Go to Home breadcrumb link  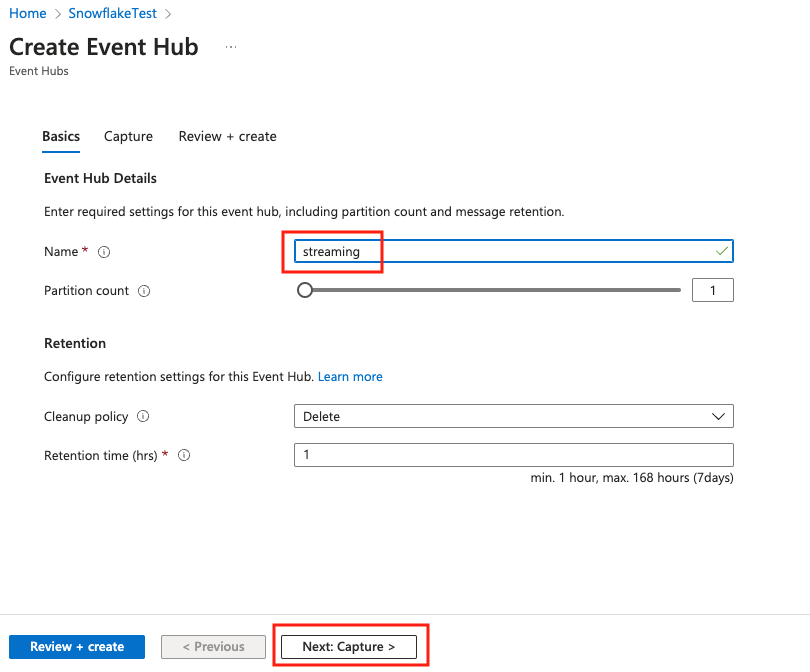pos(28,13)
